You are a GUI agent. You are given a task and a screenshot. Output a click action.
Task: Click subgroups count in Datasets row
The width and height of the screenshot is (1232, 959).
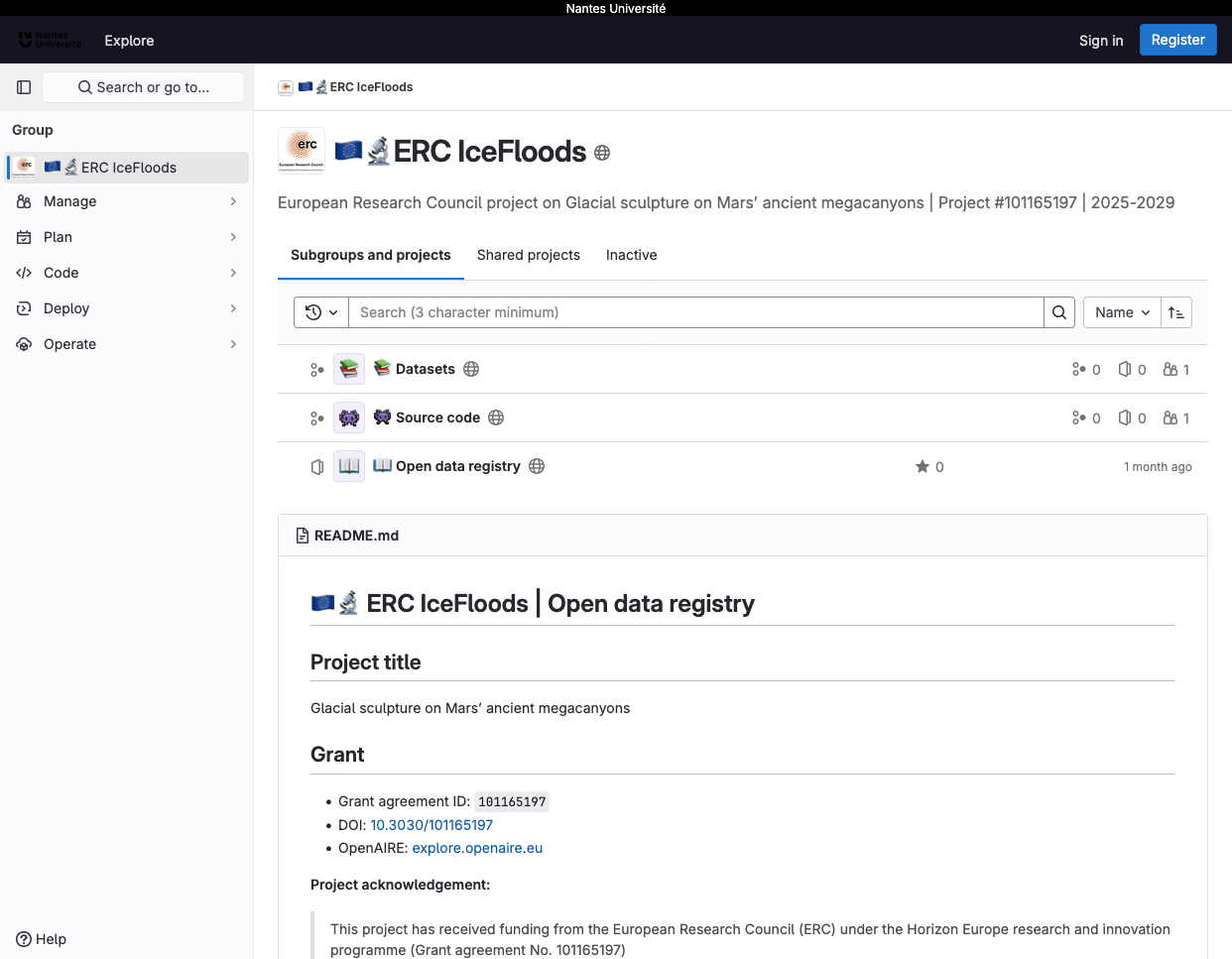tap(1086, 370)
